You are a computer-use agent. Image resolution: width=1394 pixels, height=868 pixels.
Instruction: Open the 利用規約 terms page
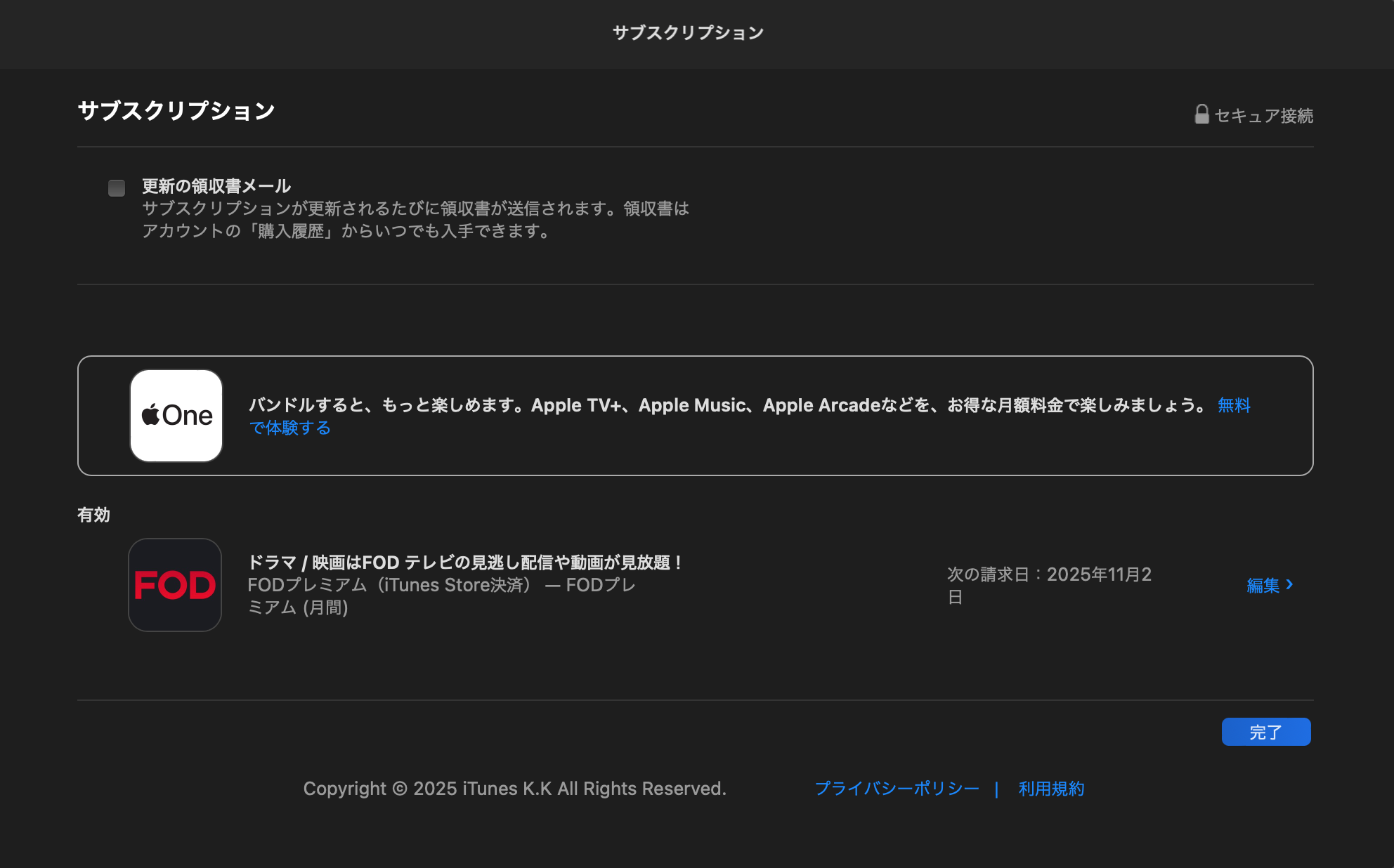(x=1050, y=788)
